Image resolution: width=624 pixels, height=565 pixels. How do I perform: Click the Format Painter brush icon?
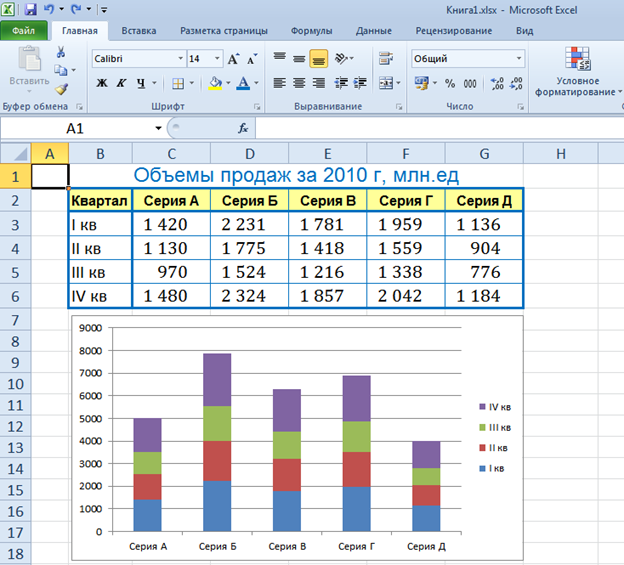(61, 88)
